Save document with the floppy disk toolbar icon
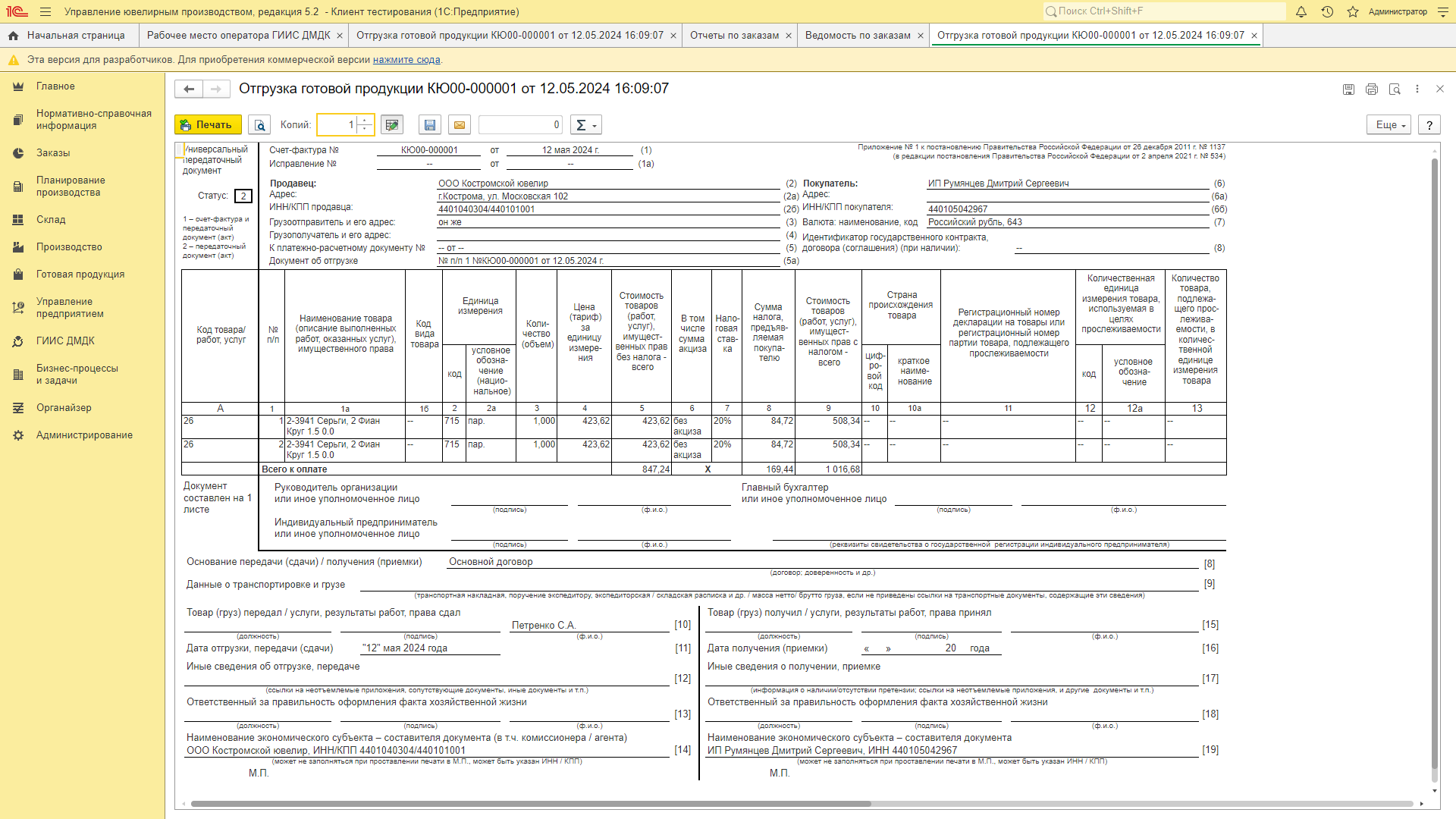The image size is (1456, 819). (x=430, y=125)
